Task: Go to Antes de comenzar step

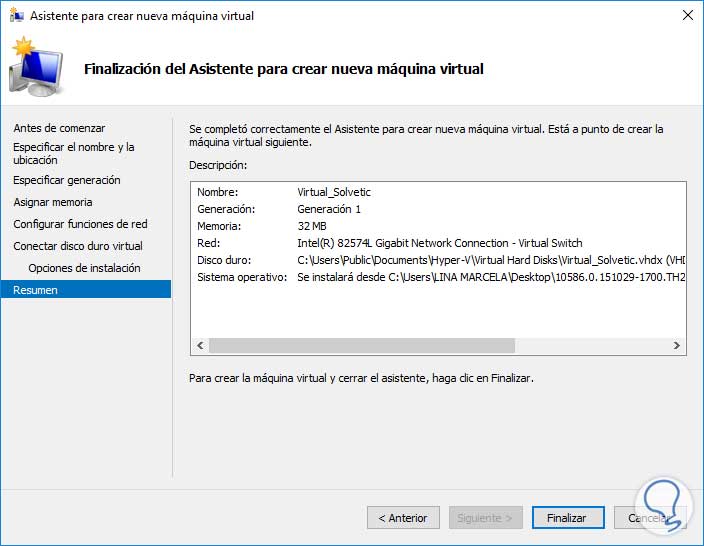Action: 59,128
